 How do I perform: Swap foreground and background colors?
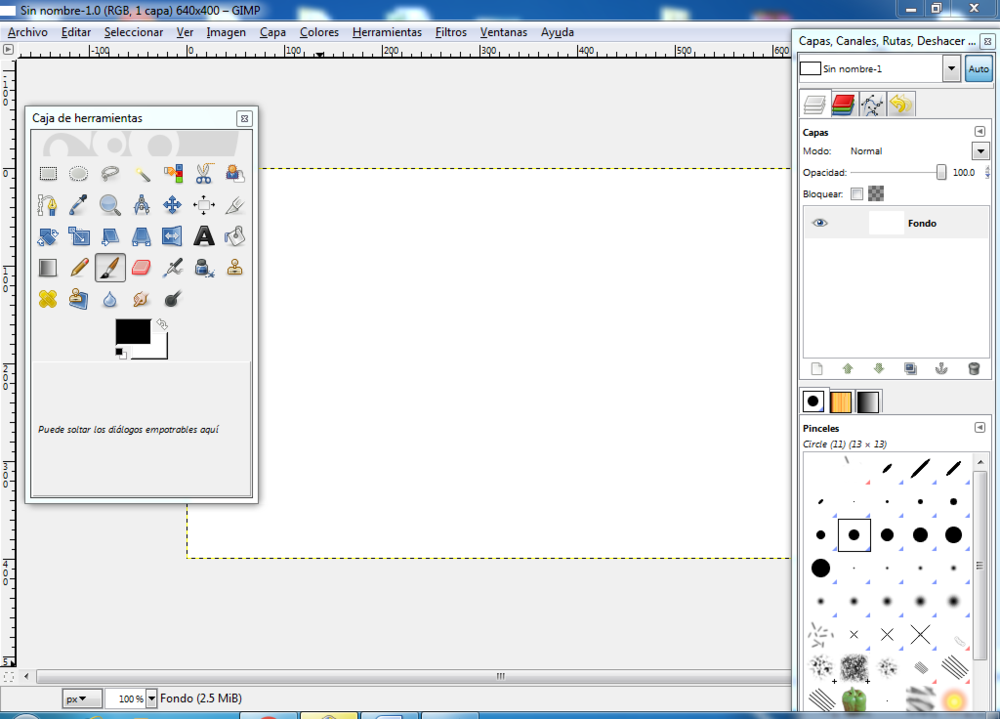click(x=162, y=324)
